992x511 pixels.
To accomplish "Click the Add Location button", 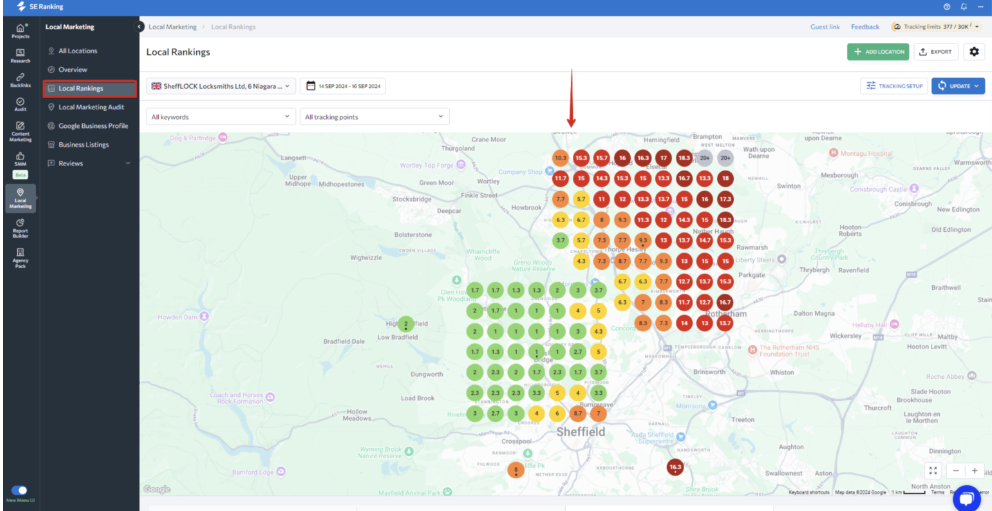I will point(877,52).
